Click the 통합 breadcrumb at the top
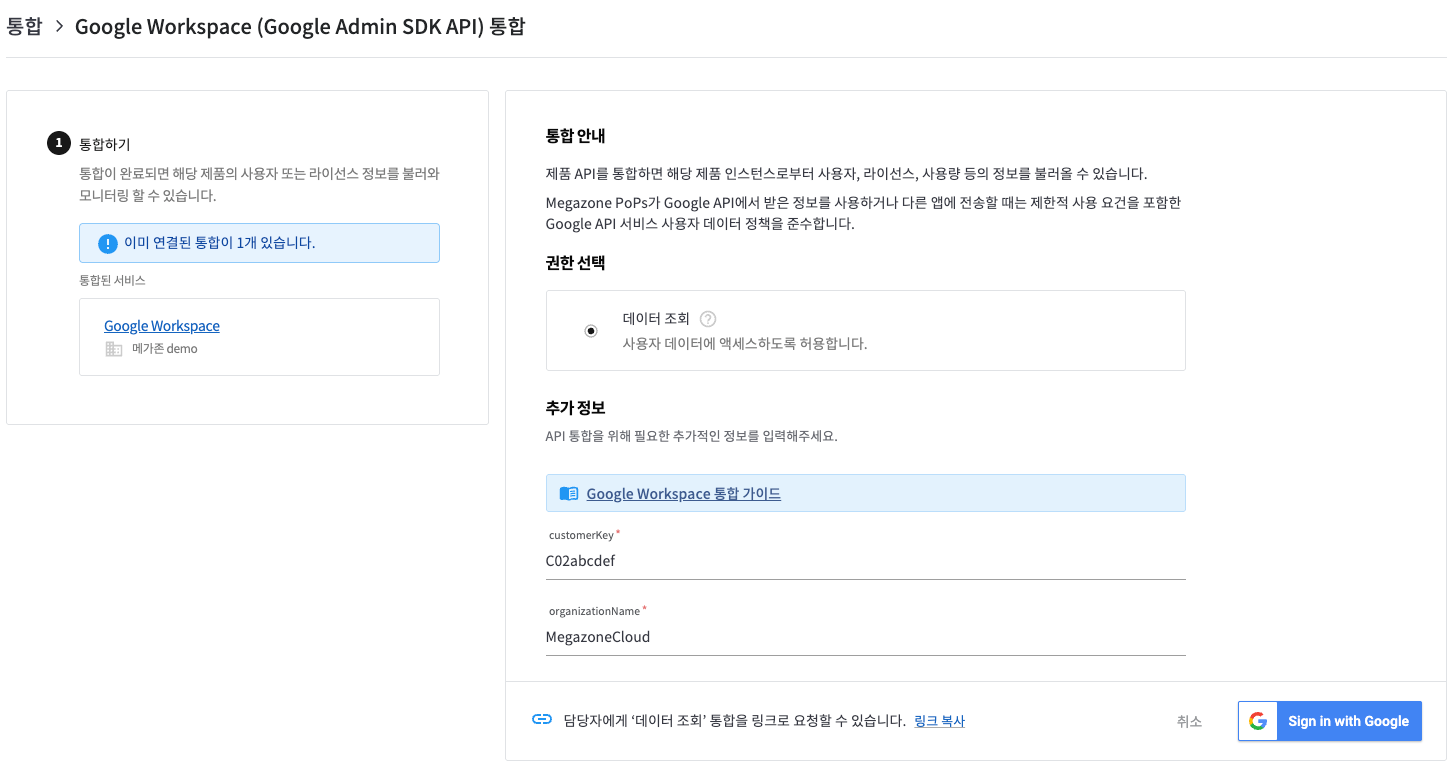This screenshot has height=769, width=1452. coord(24,27)
